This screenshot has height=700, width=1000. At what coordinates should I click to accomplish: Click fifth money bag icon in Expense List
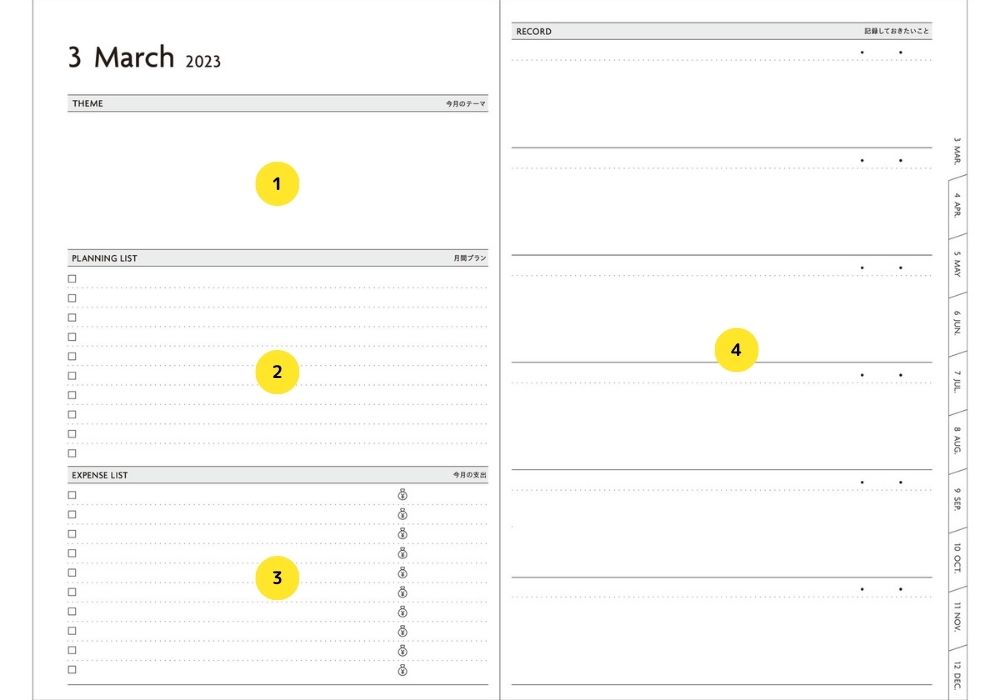tap(402, 572)
